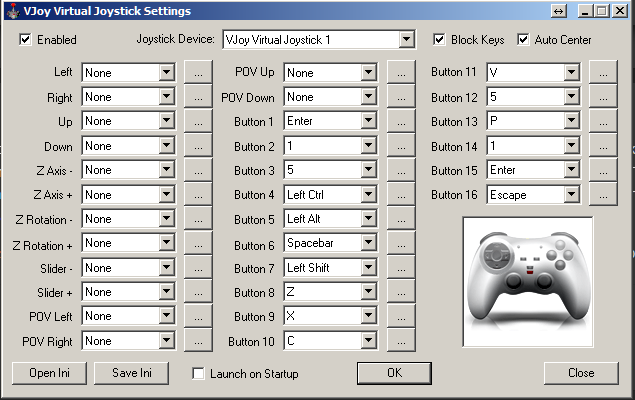Expand Button 8 dropdown showing Z
635x400 pixels.
[x=369, y=292]
